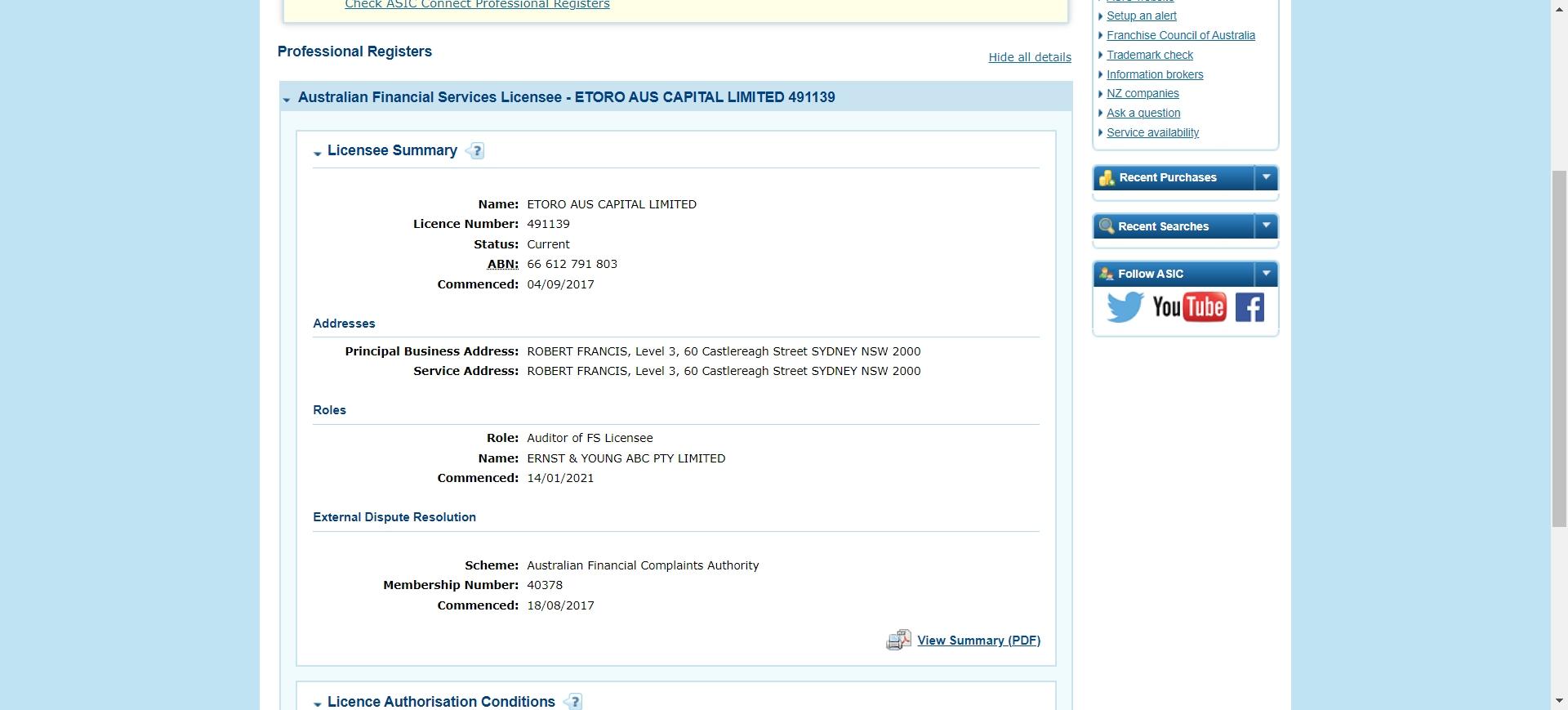Viewport: 1568px width, 710px height.
Task: Click auditor commenced date 14/01/2021
Action: pos(560,478)
